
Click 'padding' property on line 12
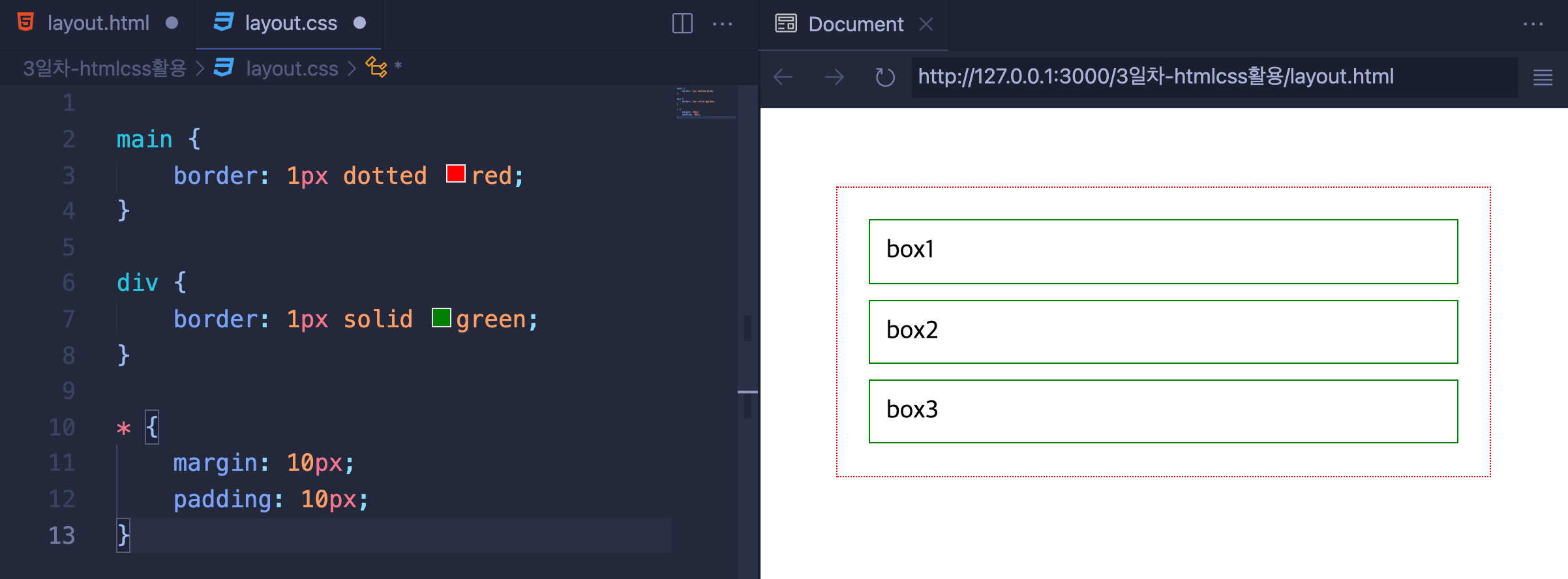(x=222, y=499)
